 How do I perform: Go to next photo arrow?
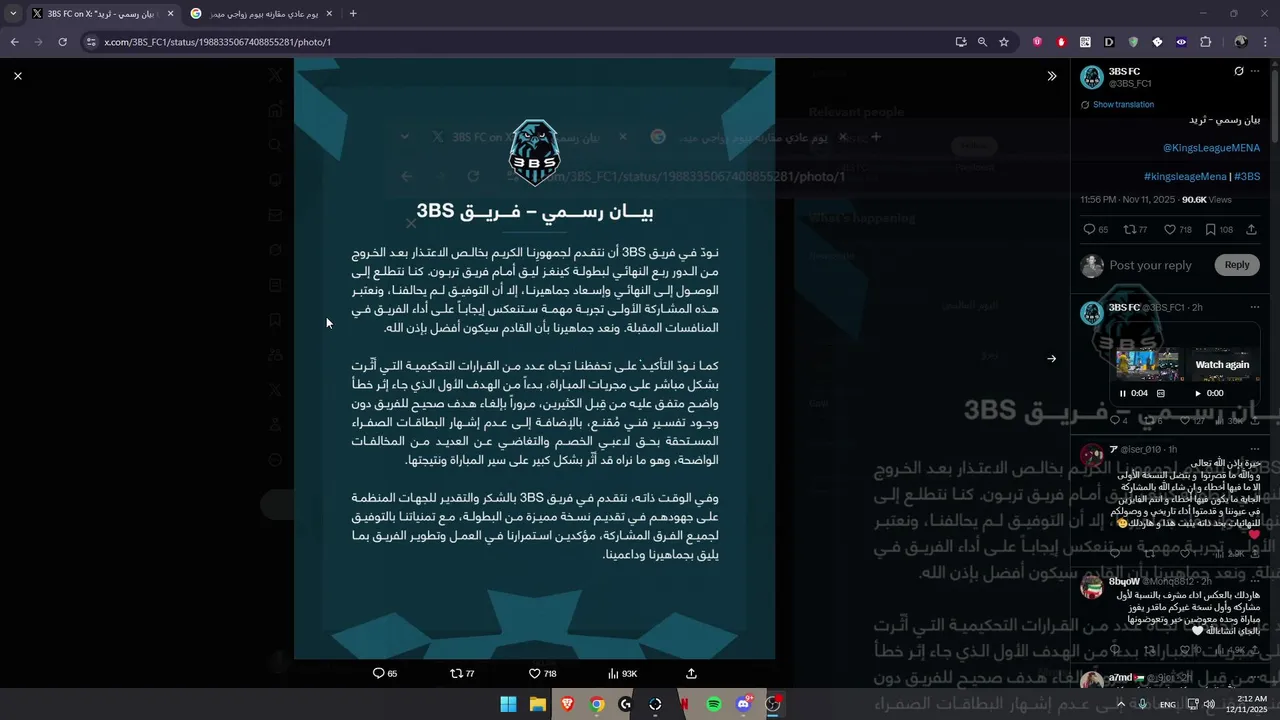point(1051,359)
